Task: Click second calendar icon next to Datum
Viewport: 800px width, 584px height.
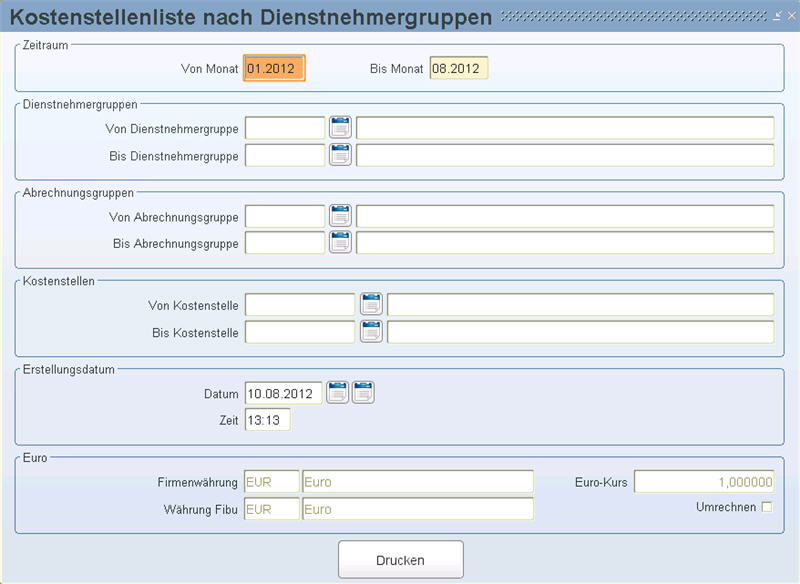Action: (x=363, y=393)
